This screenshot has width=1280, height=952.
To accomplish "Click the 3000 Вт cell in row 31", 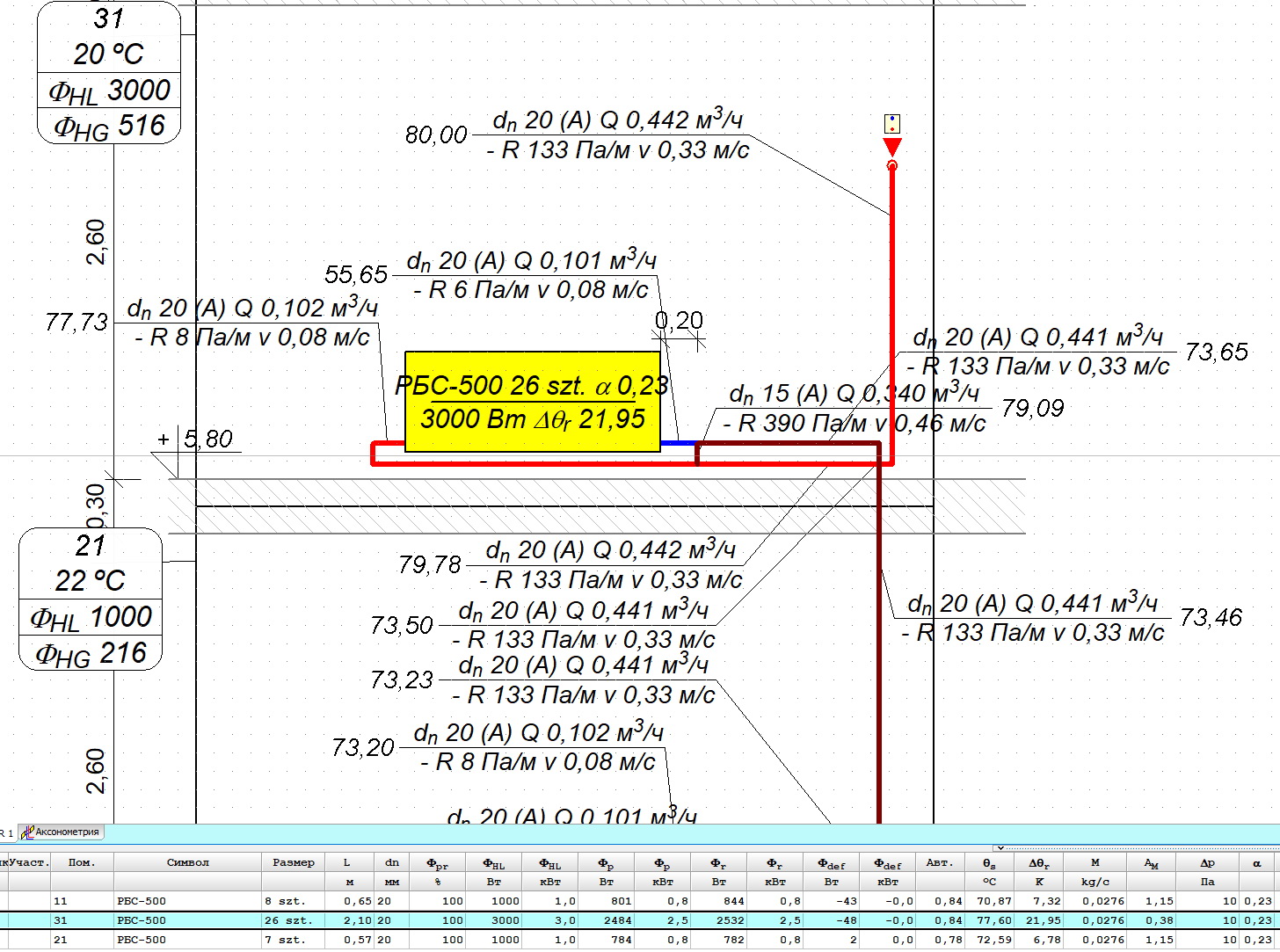I will coord(494,920).
